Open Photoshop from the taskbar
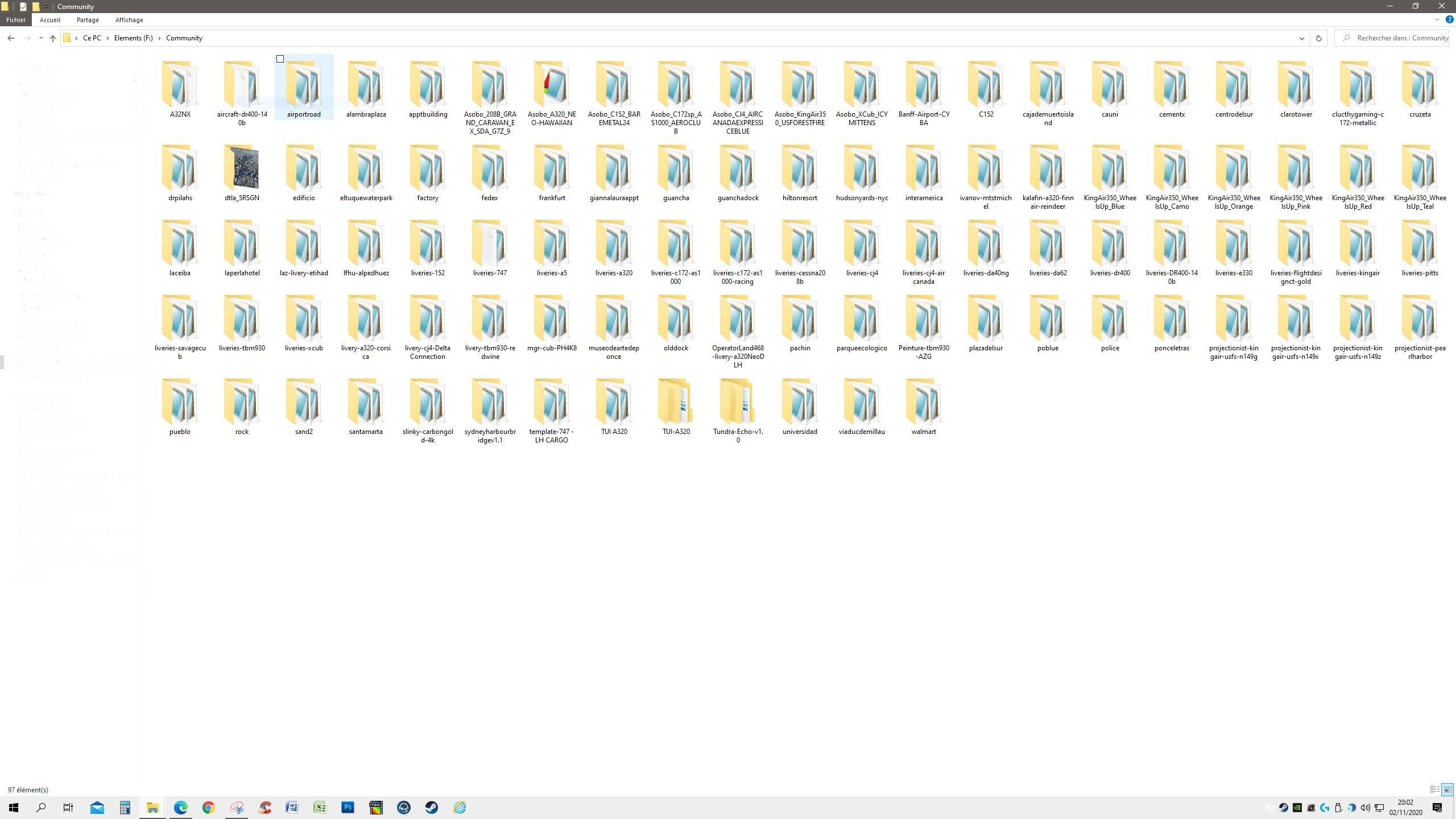Image resolution: width=1456 pixels, height=819 pixels. pos(348,807)
